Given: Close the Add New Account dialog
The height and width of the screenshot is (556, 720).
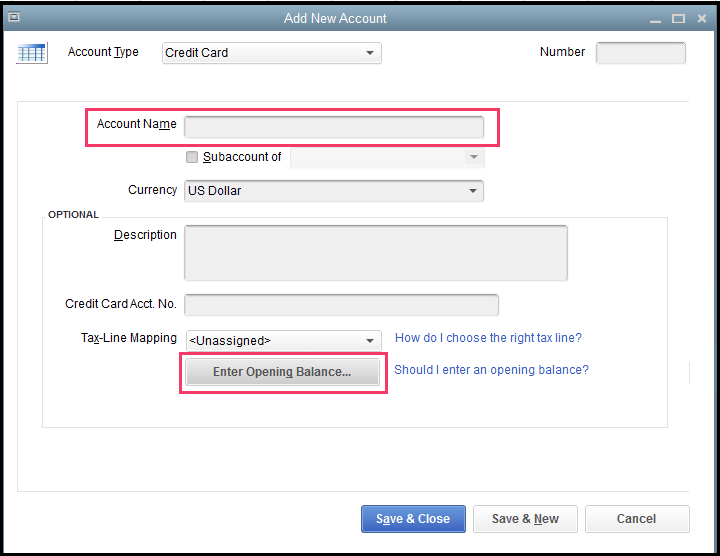Looking at the screenshot, I should (x=702, y=18).
